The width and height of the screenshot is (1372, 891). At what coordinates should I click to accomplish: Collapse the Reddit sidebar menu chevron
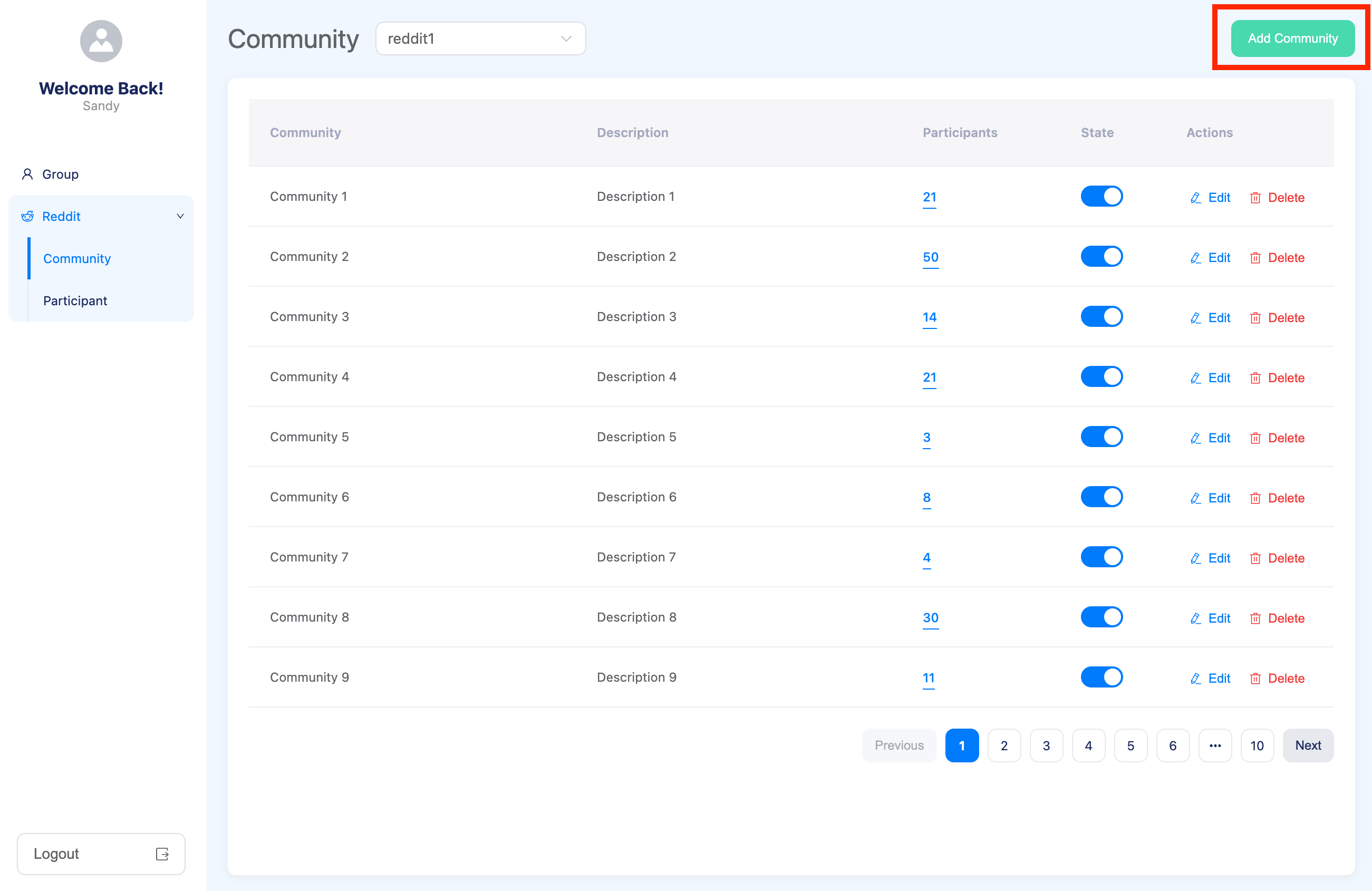coord(180,216)
